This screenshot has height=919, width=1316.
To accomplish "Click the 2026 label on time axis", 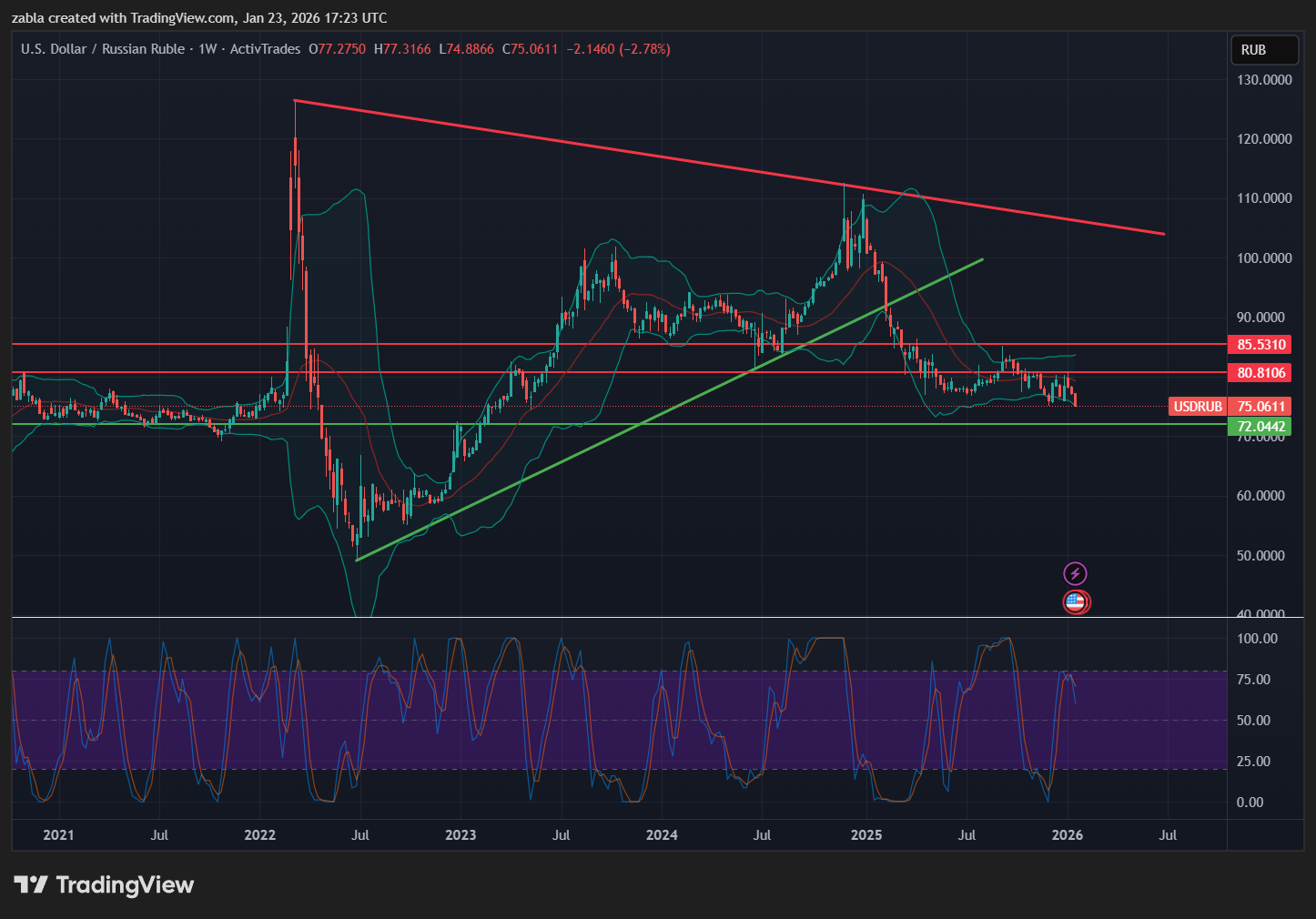I will point(1067,834).
